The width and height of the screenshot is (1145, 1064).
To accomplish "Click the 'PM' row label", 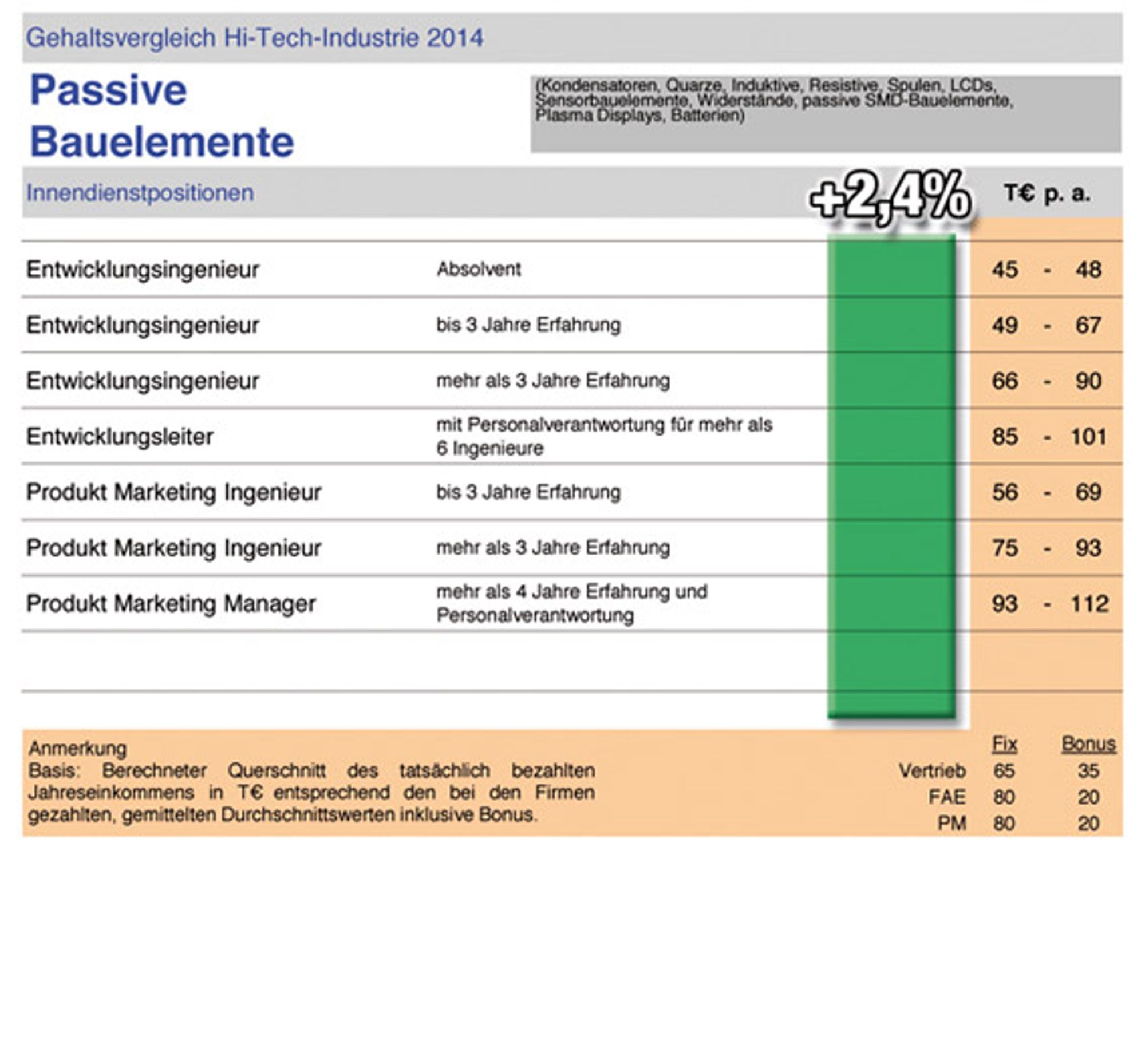I will [x=951, y=824].
